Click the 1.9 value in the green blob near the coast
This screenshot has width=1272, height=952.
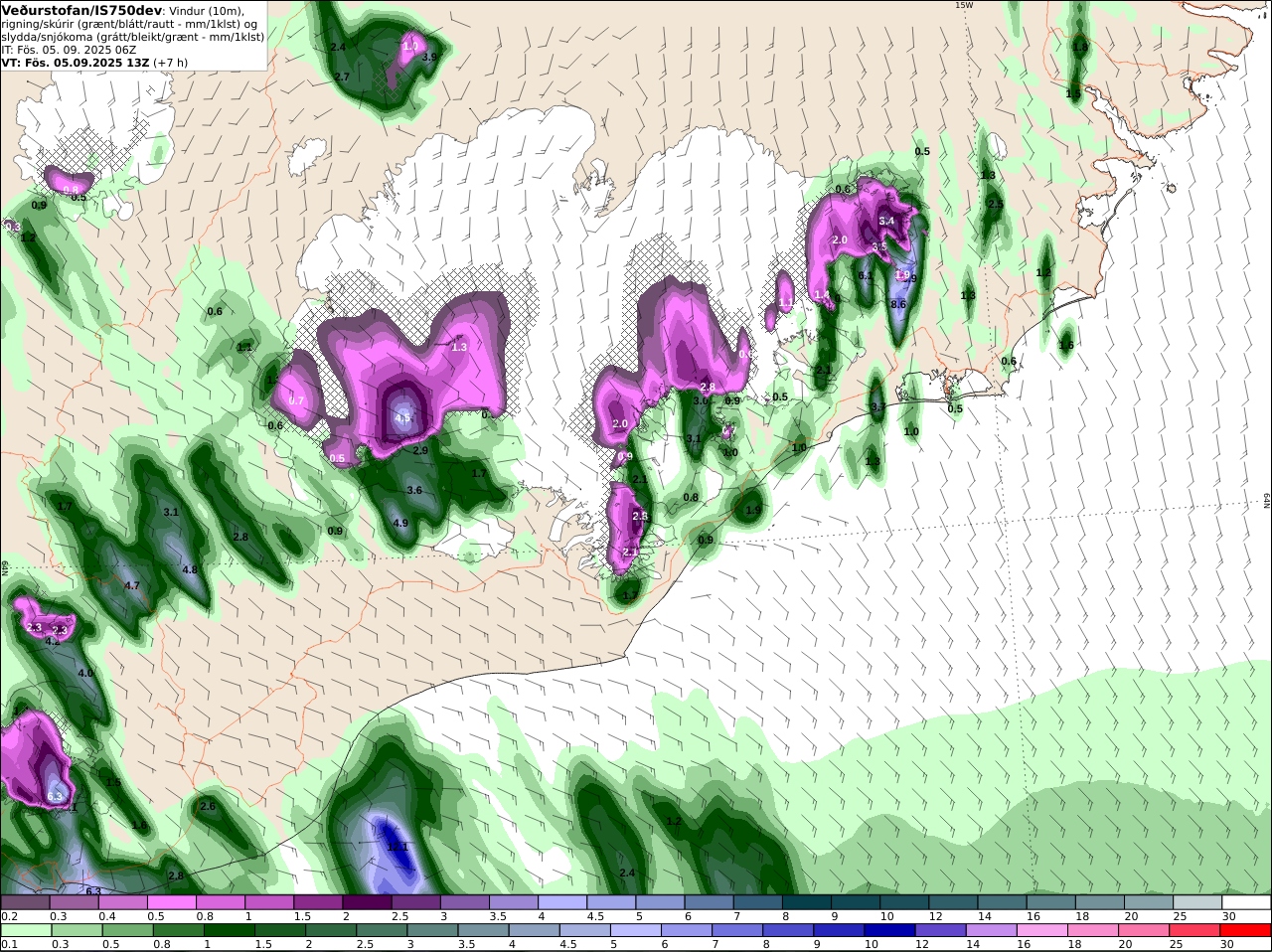[752, 511]
